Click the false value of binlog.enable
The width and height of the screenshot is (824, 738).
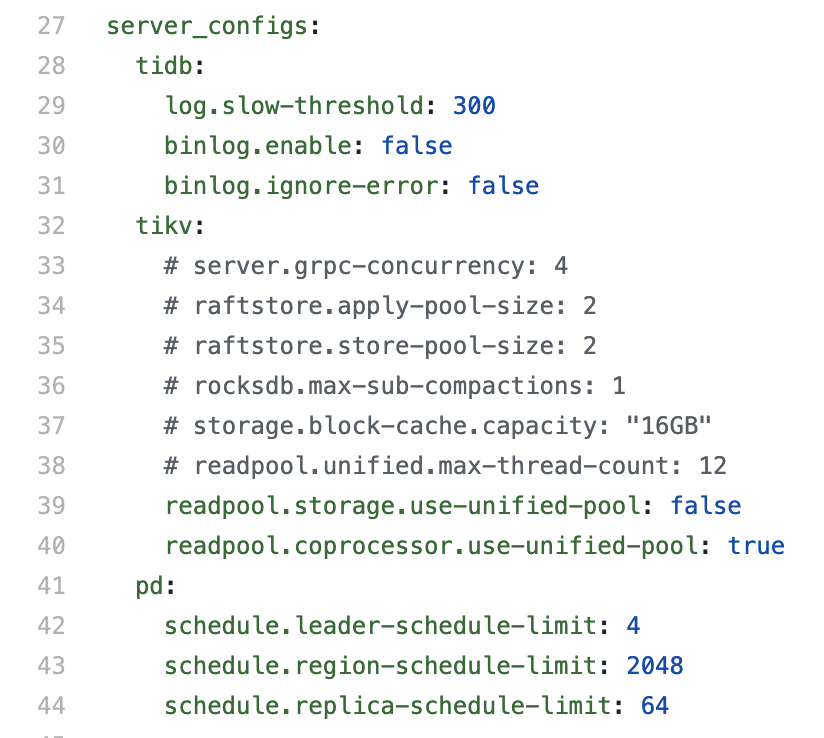tap(417, 146)
